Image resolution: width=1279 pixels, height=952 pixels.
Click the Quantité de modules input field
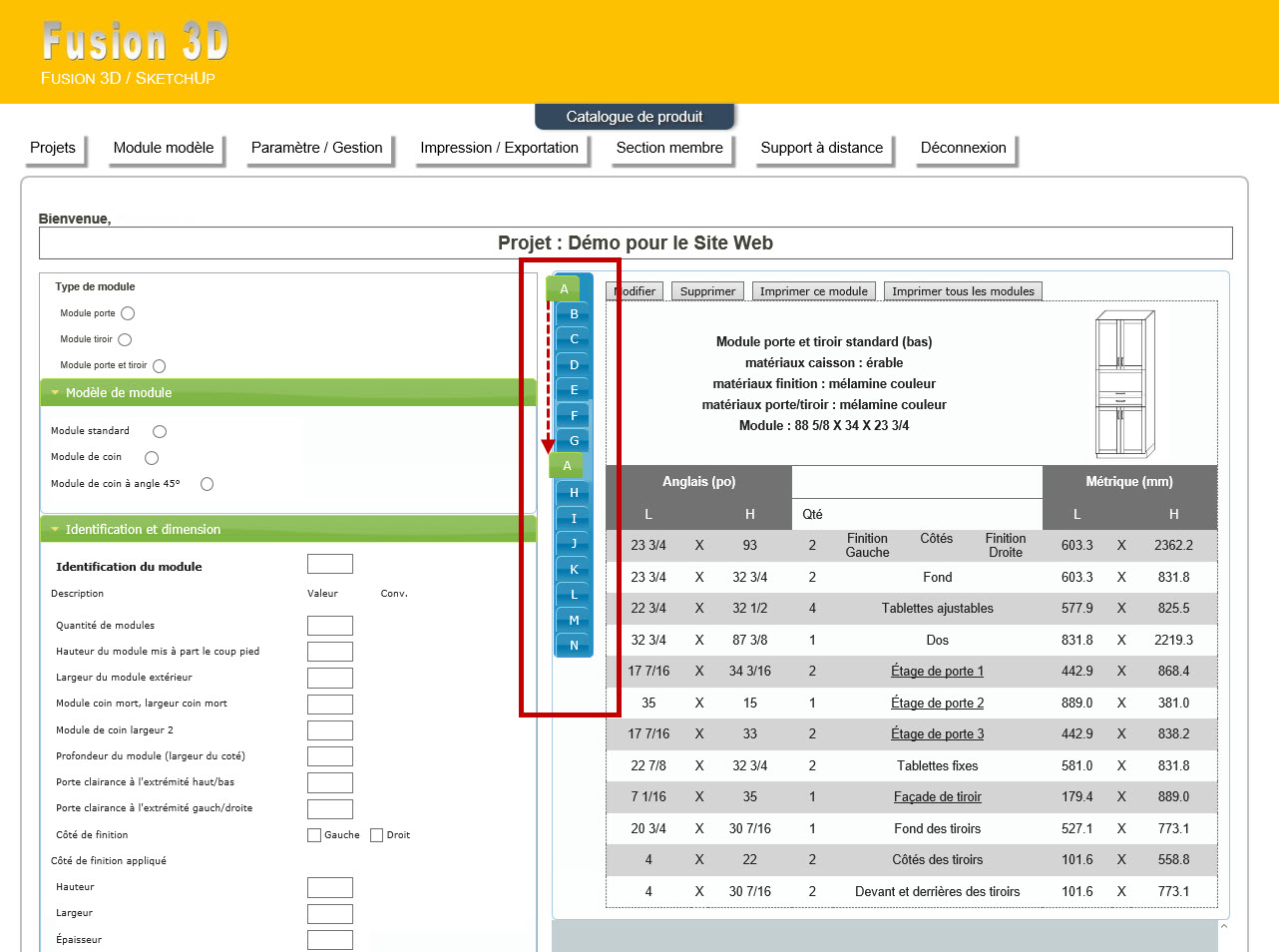pos(330,626)
